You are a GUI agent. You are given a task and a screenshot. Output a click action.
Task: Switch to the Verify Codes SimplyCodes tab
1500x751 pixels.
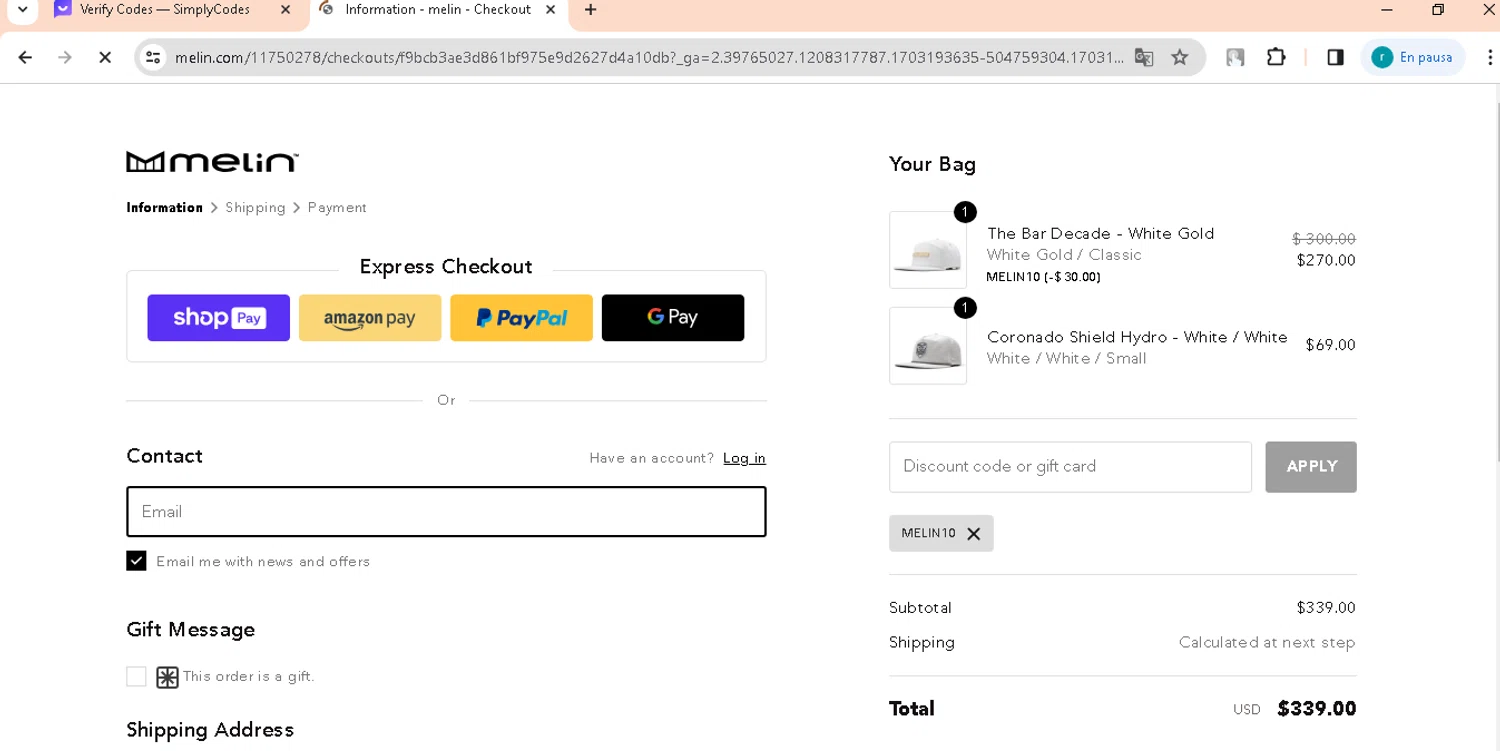pos(165,10)
